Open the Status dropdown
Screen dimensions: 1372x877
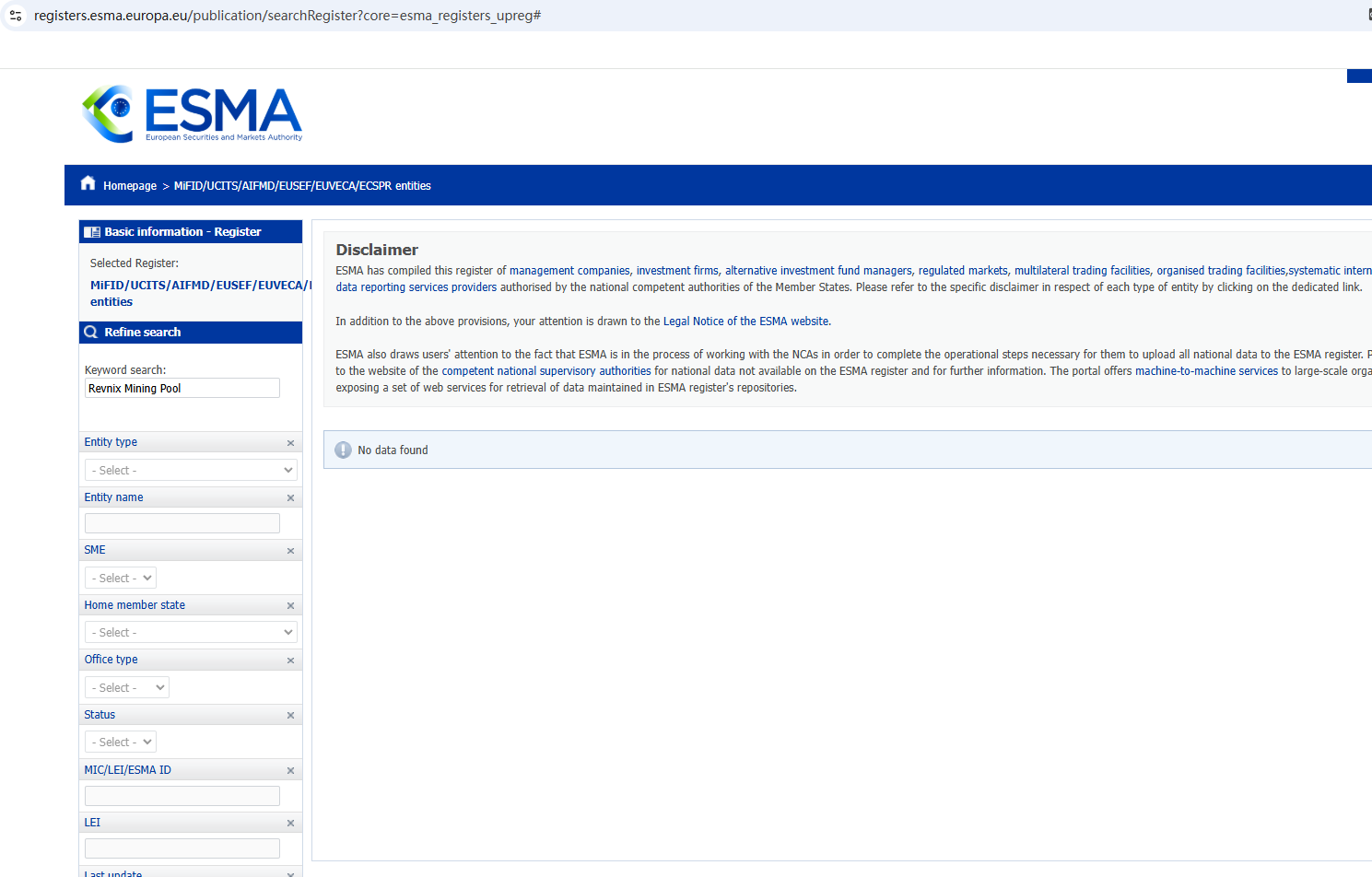coord(121,742)
